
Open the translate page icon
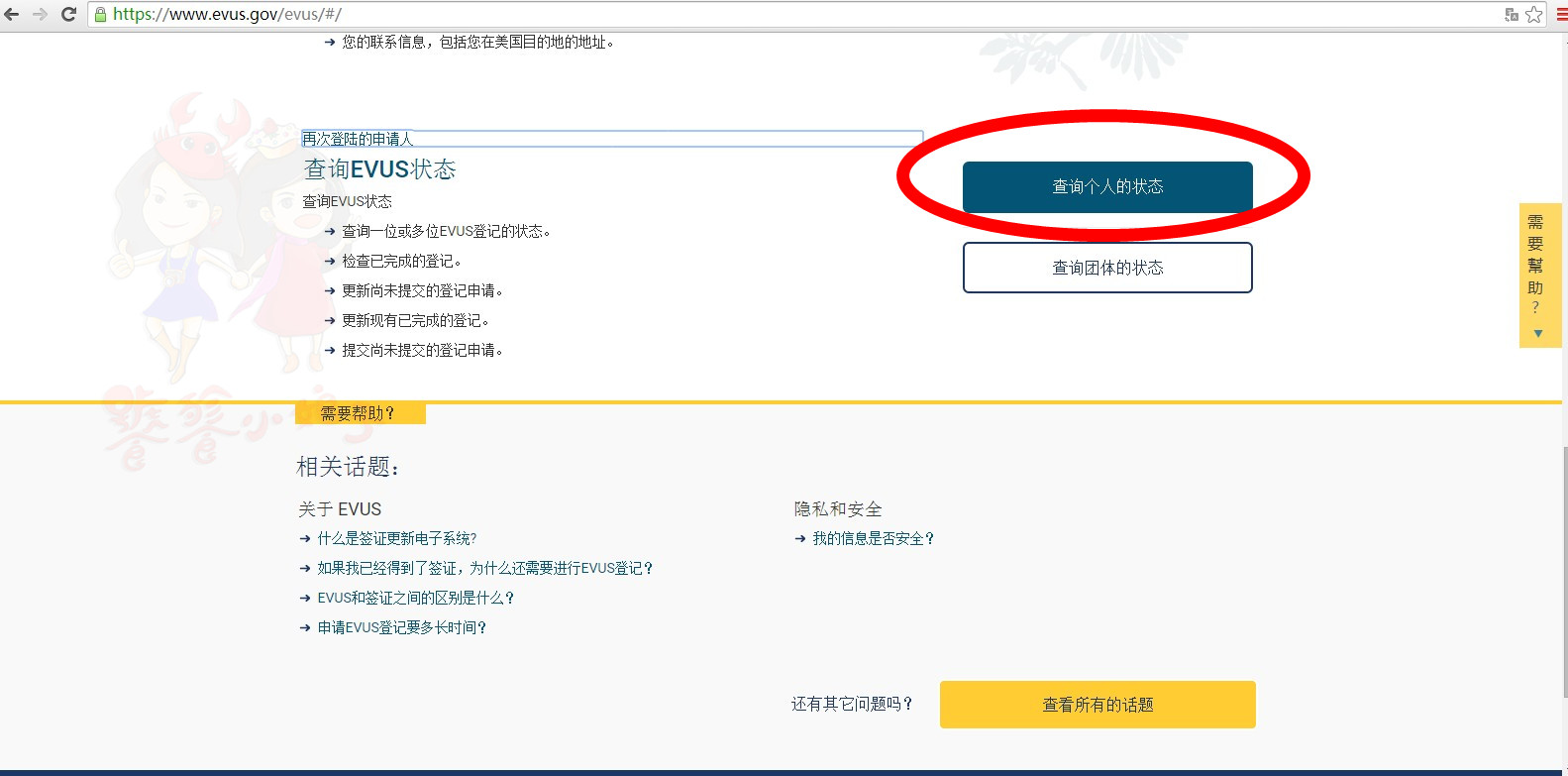point(1512,14)
